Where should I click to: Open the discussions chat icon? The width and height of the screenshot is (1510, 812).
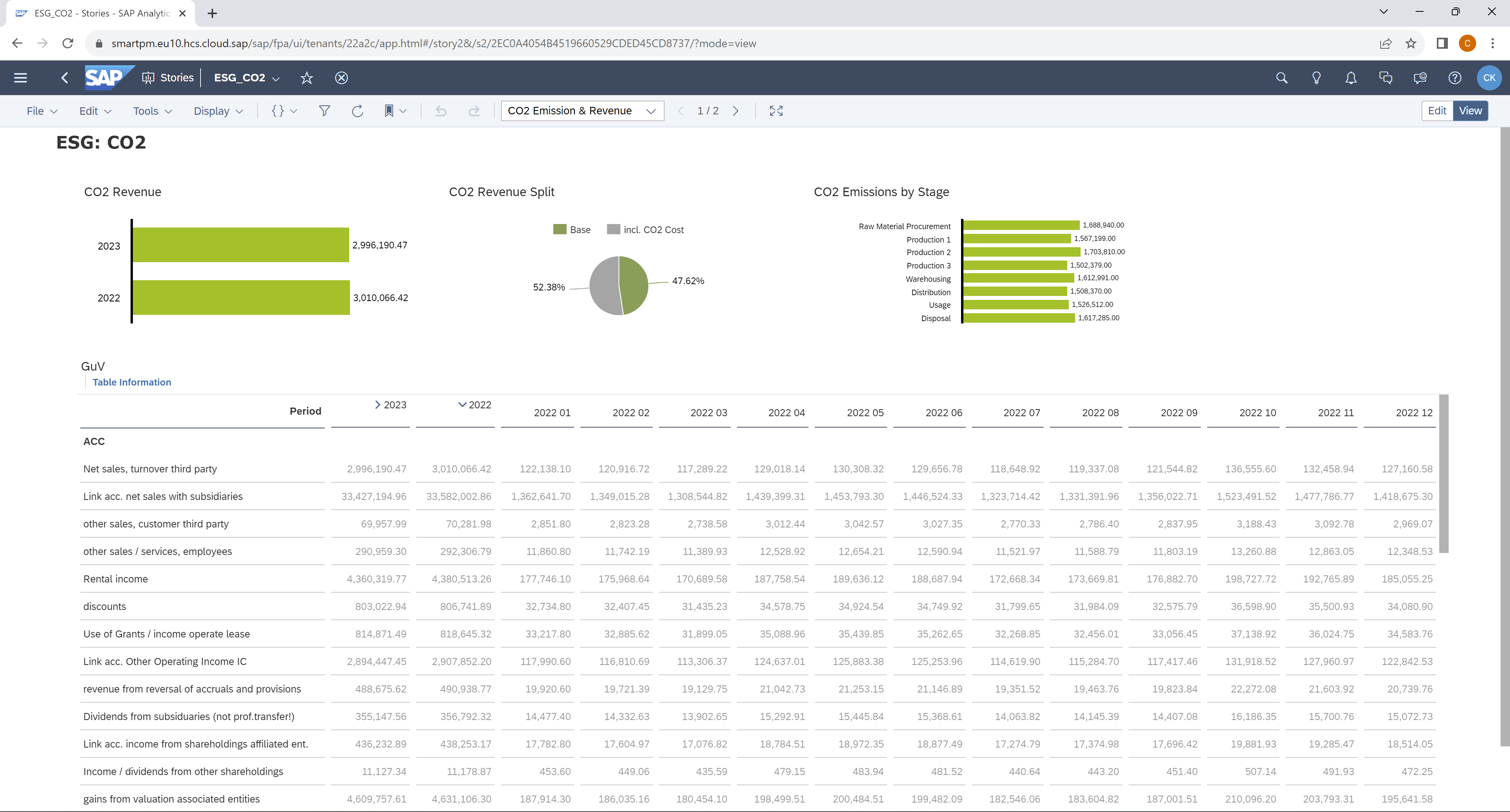pos(1385,77)
